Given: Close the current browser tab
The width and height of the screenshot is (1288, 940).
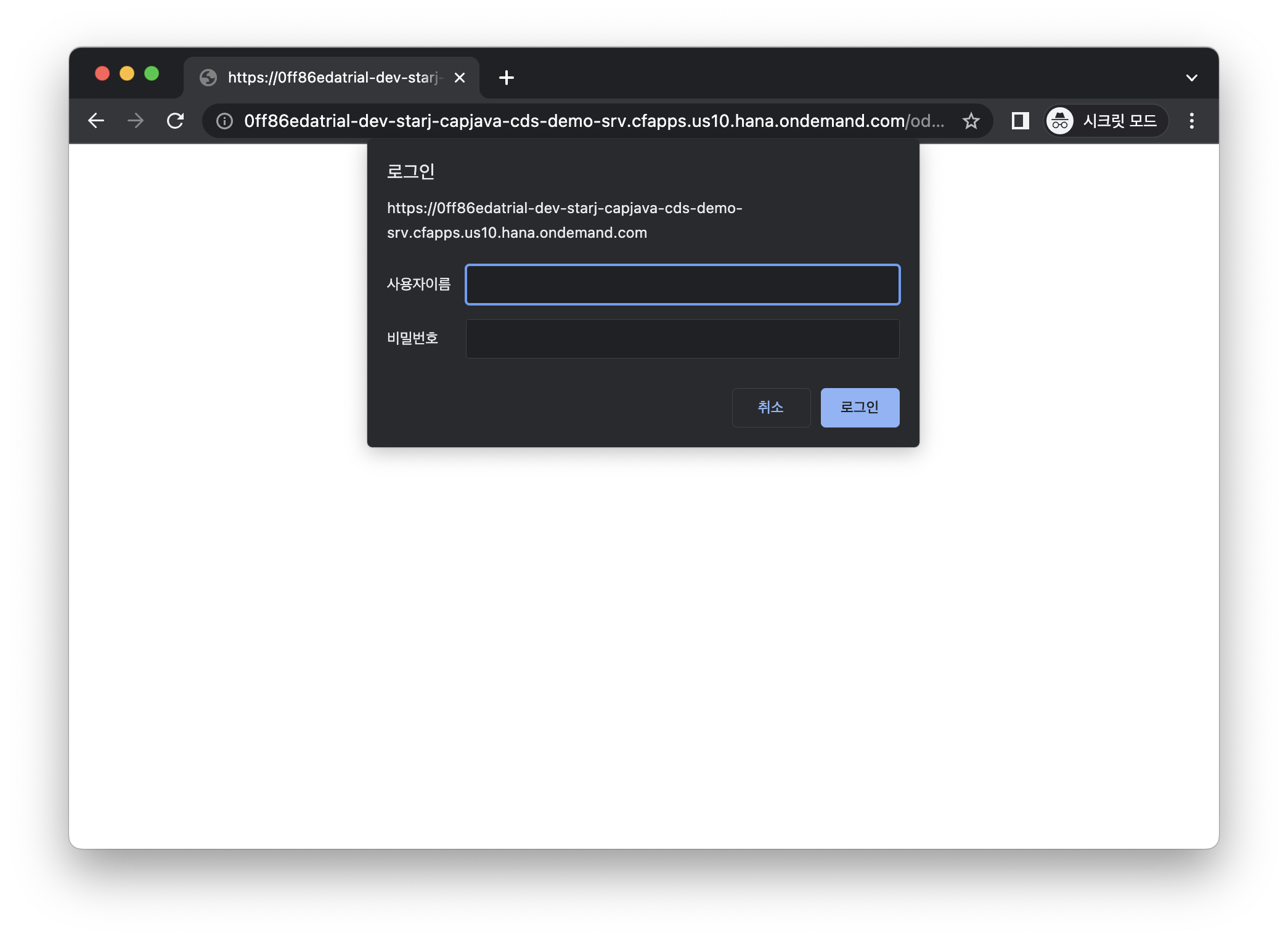Looking at the screenshot, I should (459, 78).
